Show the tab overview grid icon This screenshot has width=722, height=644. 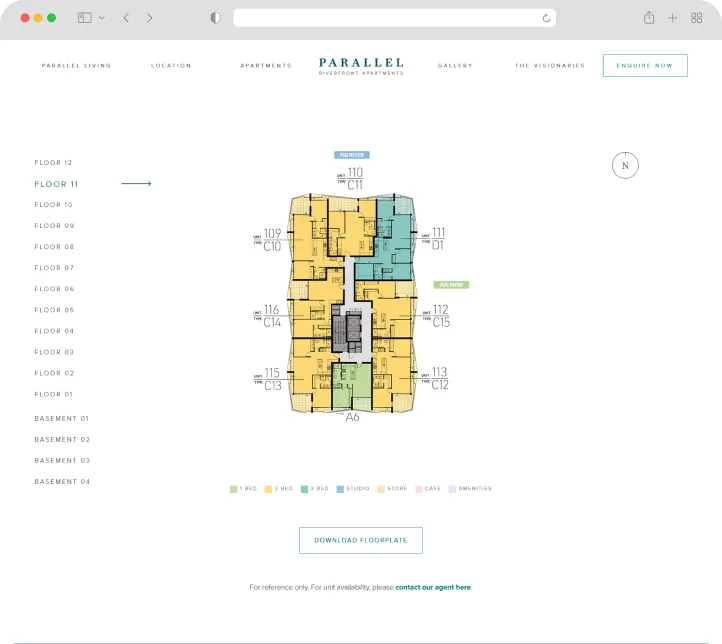(697, 18)
